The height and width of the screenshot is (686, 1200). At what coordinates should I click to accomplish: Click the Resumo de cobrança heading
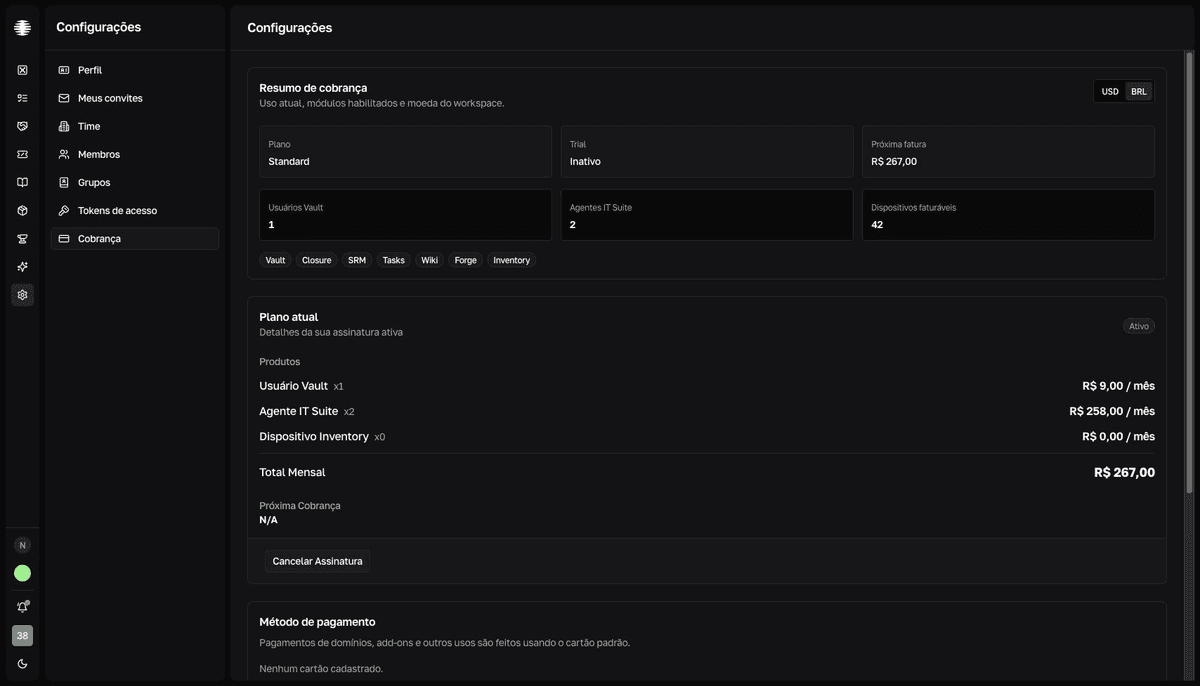[313, 88]
